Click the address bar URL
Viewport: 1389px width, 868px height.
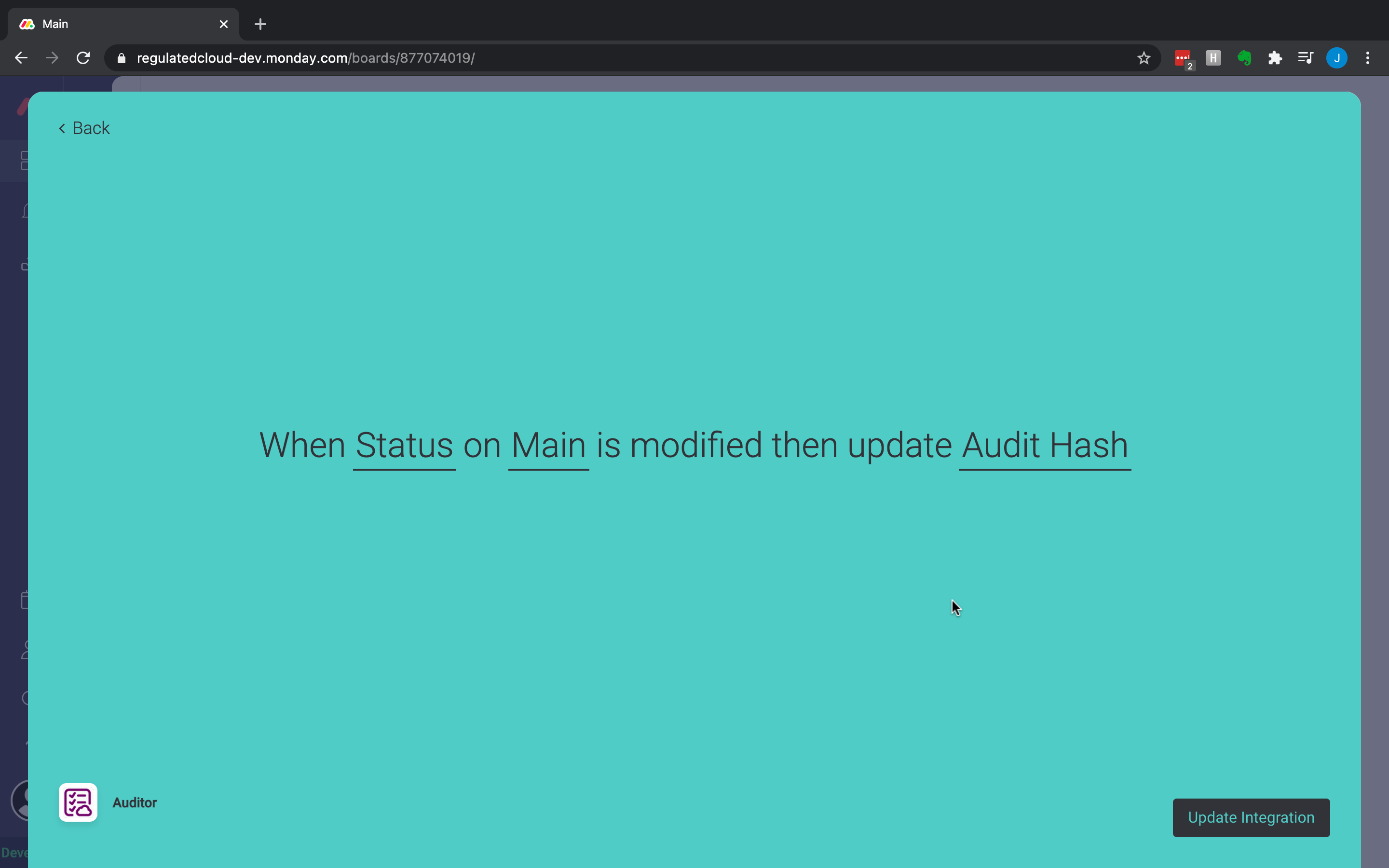click(305, 58)
